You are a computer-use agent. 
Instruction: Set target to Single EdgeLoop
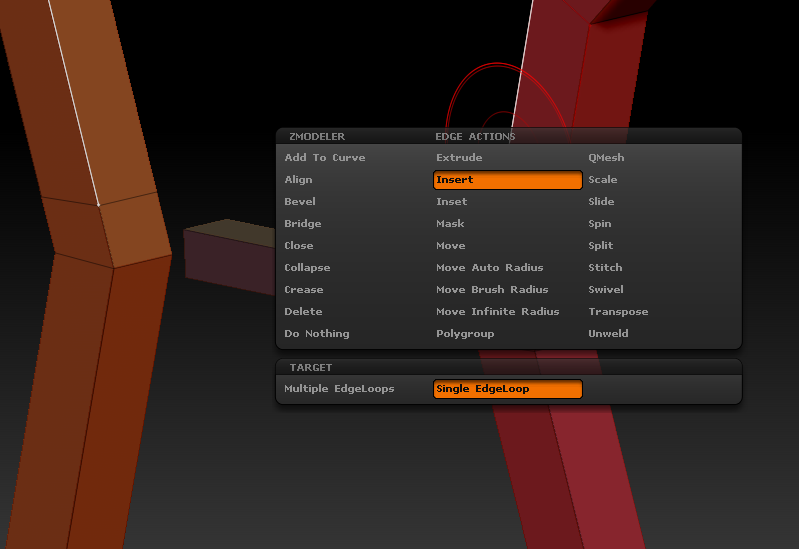tap(508, 388)
